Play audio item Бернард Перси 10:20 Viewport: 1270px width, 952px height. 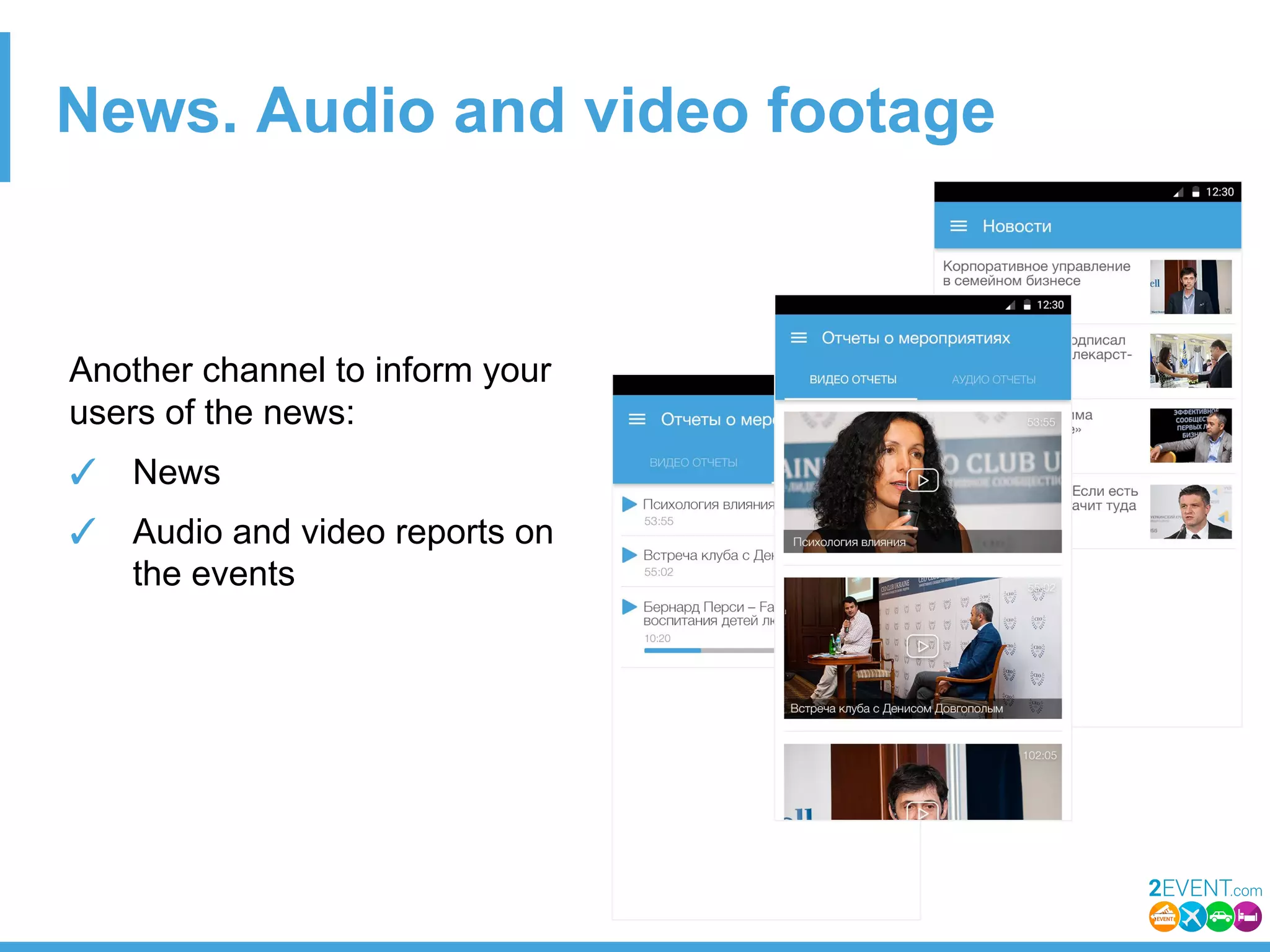point(629,606)
